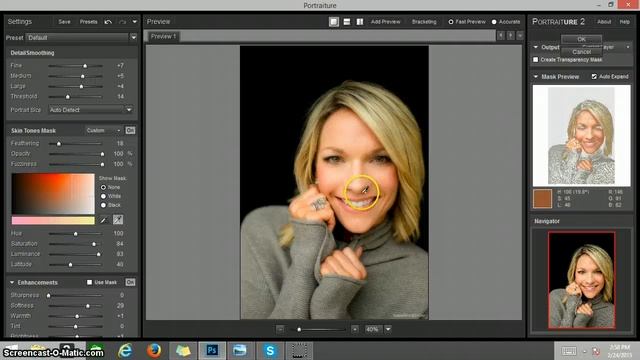This screenshot has width=640, height=360.
Task: Click the Medium smoothing slider
Action: [x=75, y=76]
